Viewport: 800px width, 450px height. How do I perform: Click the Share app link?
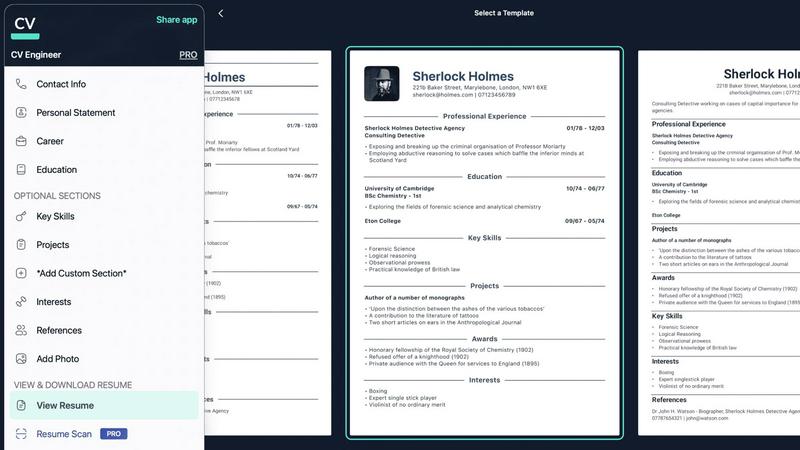tap(177, 20)
